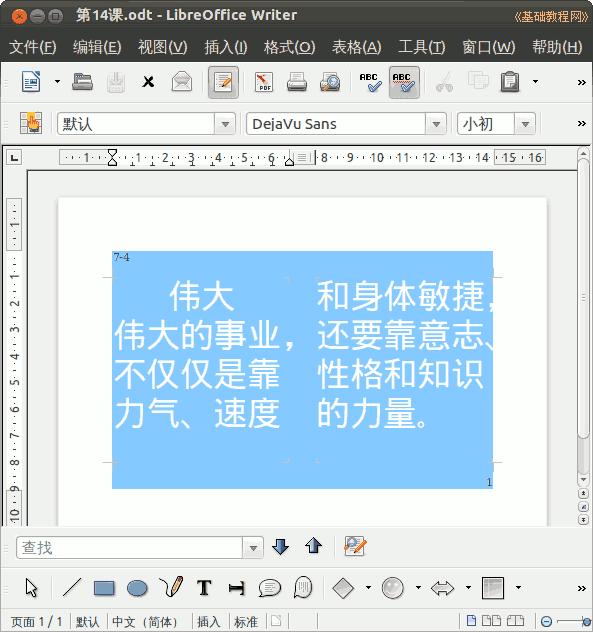
Task: Click the Open file icon
Action: [82, 82]
